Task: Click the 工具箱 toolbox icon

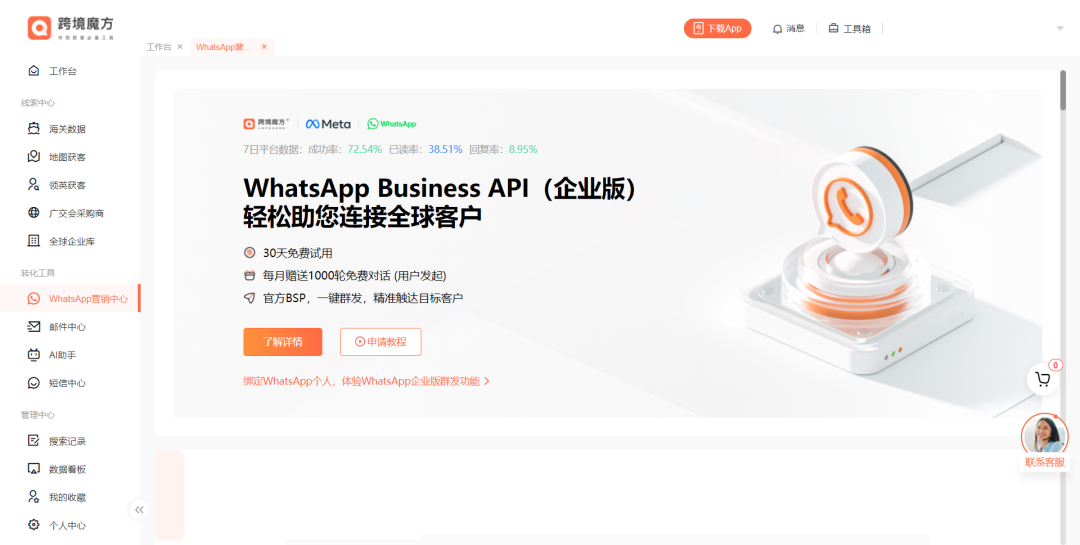Action: pos(833,28)
